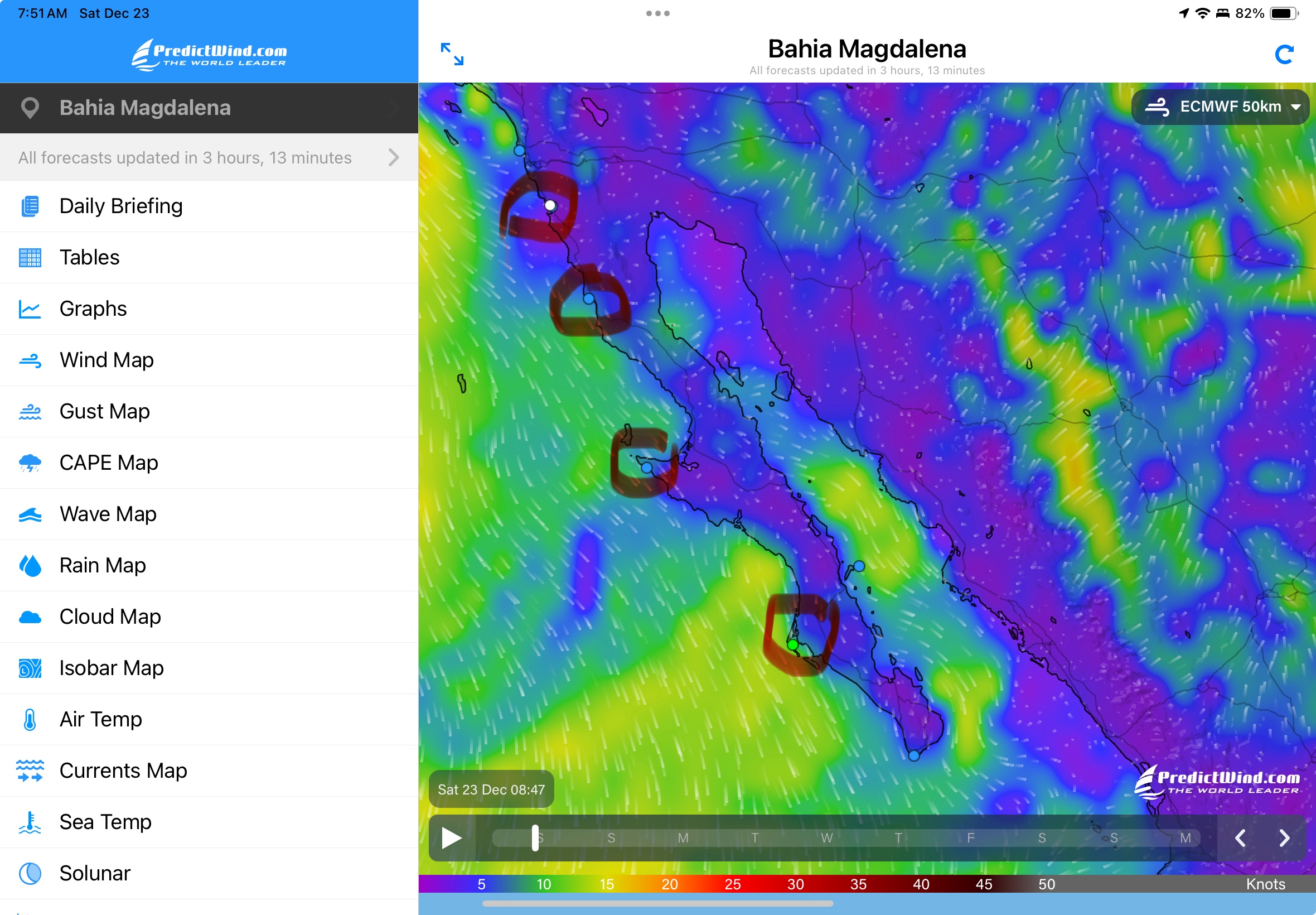Open the ECMWF 50km model dropdown
The height and width of the screenshot is (915, 1316).
coord(1220,107)
